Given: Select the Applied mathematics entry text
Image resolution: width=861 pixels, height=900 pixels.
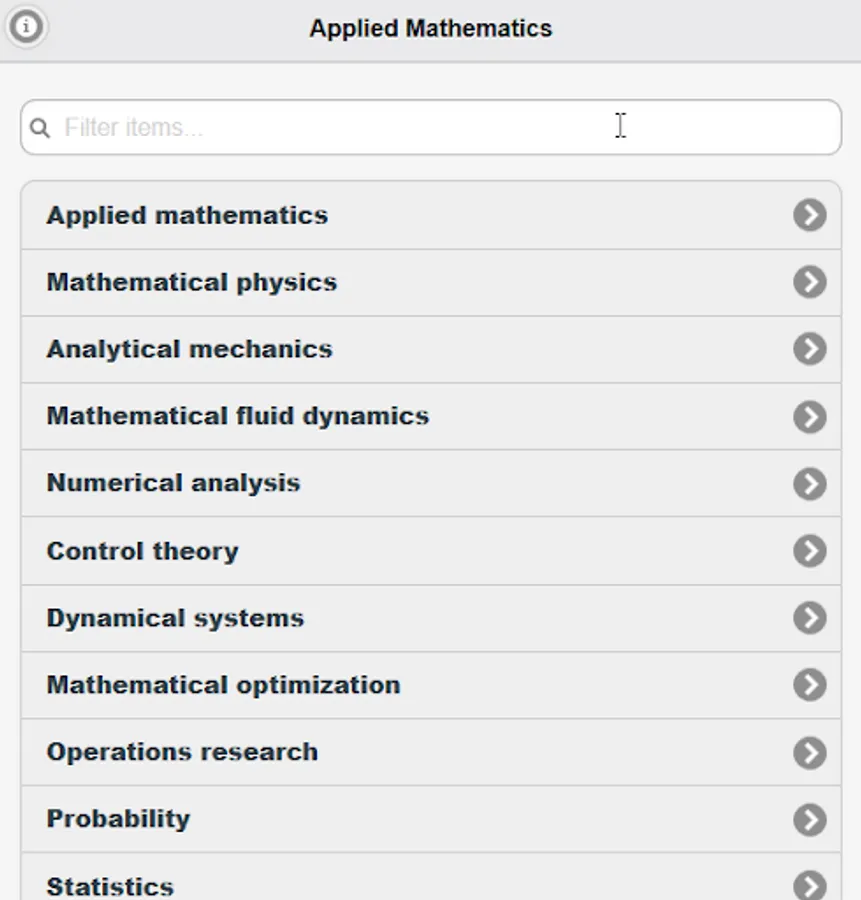Looking at the screenshot, I should (x=187, y=216).
